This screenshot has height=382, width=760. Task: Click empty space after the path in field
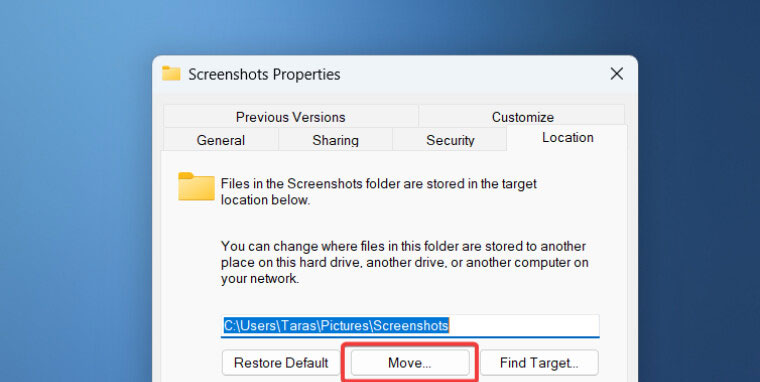click(523, 325)
